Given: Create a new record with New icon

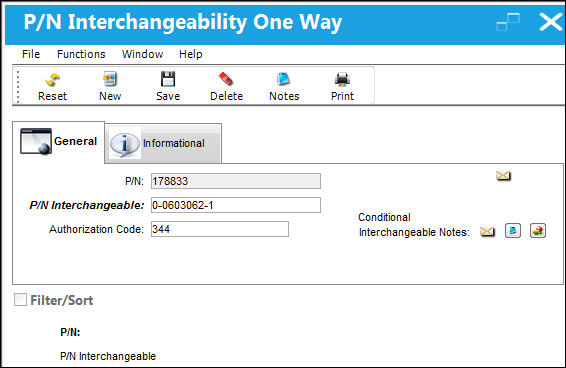Looking at the screenshot, I should [x=110, y=87].
